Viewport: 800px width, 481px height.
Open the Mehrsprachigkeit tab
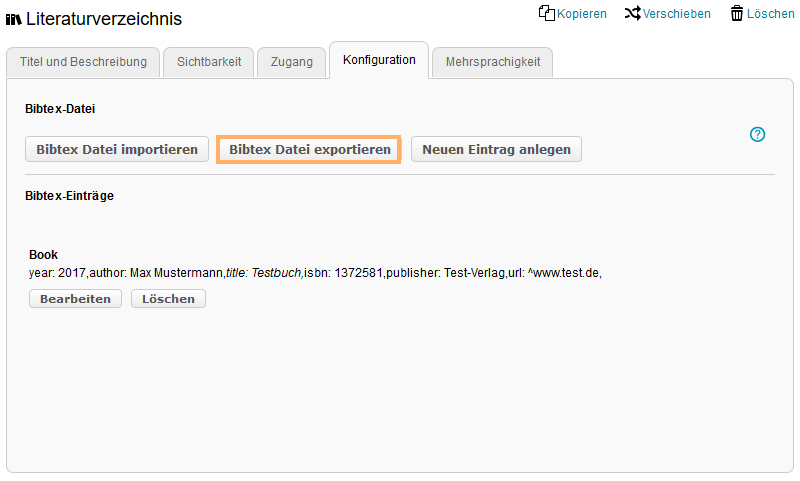tap(492, 62)
